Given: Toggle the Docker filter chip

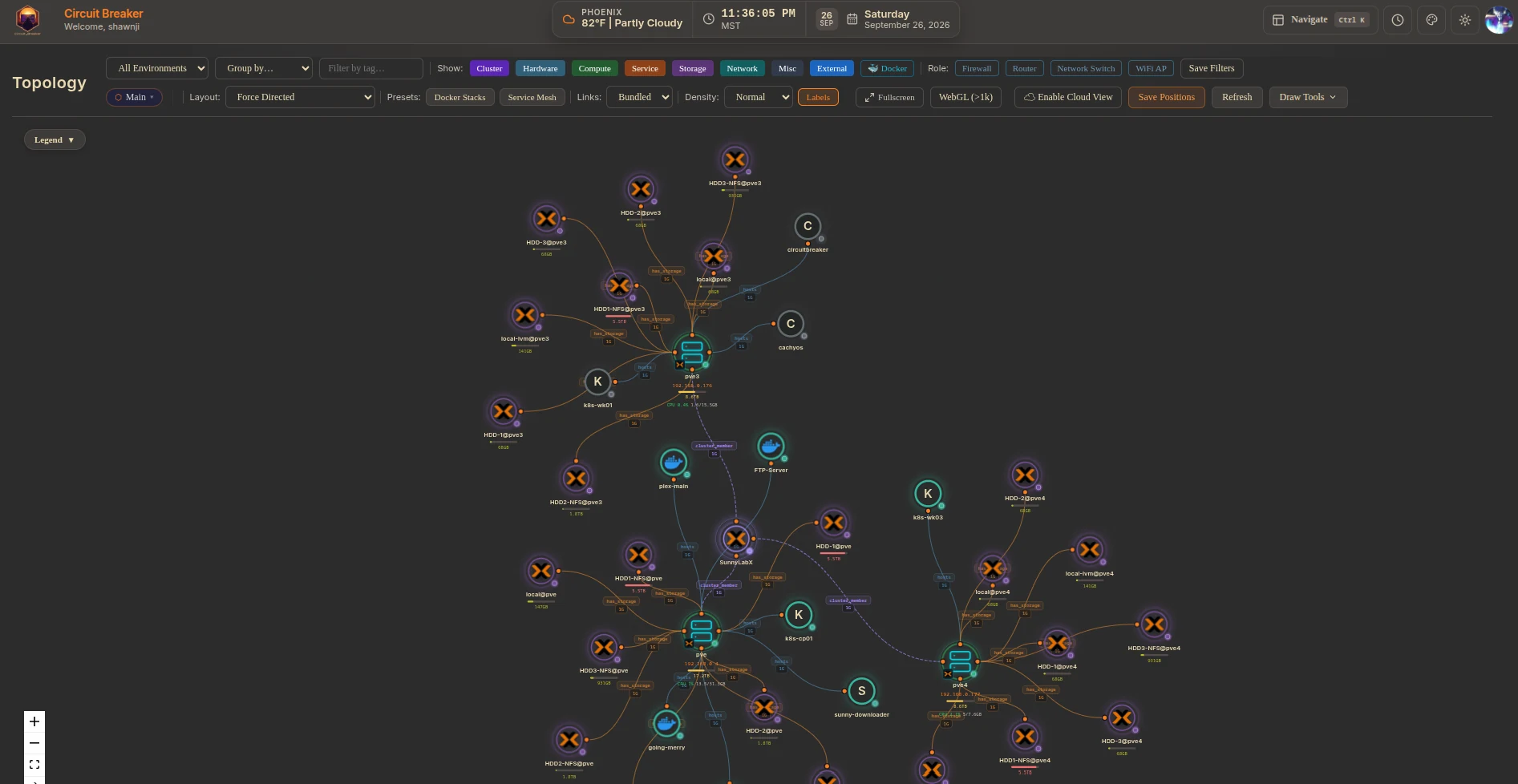Looking at the screenshot, I should click(887, 68).
